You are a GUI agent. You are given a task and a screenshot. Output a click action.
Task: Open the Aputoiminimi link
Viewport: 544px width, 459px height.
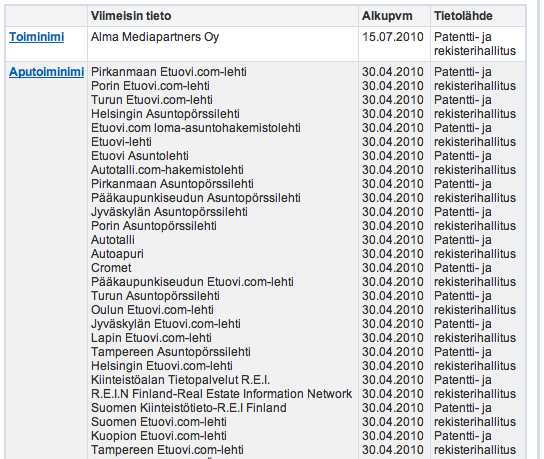[x=46, y=72]
